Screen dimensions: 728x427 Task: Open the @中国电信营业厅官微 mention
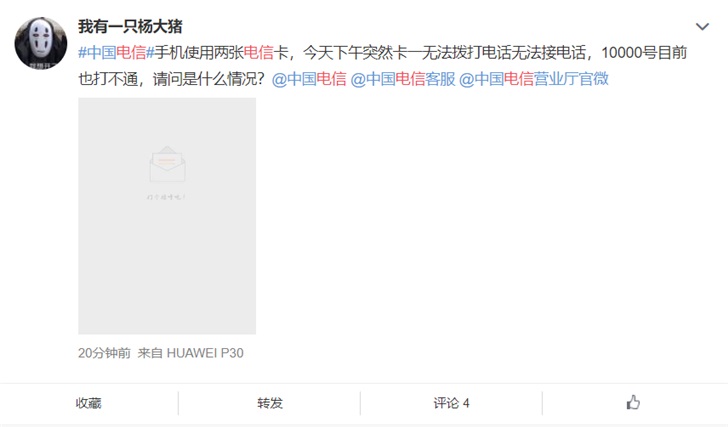coord(534,79)
